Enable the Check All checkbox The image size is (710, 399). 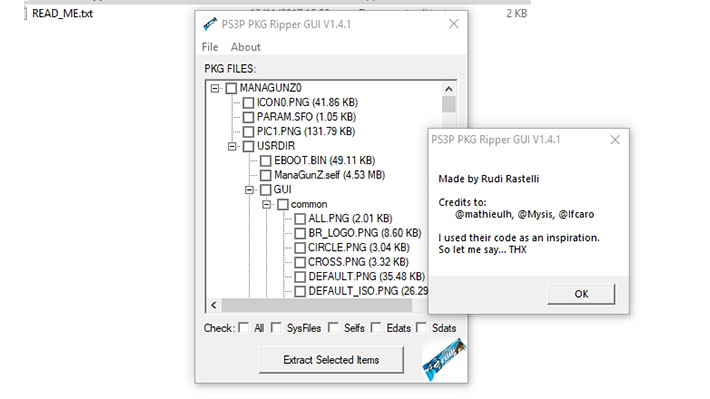[x=244, y=327]
